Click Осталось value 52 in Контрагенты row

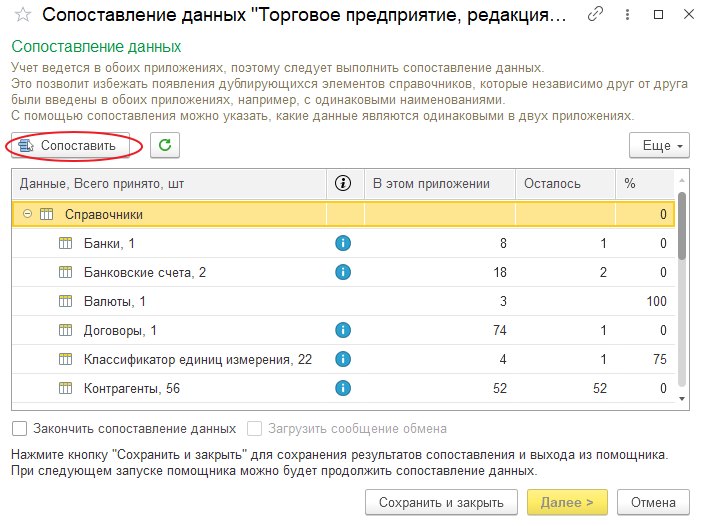point(600,388)
